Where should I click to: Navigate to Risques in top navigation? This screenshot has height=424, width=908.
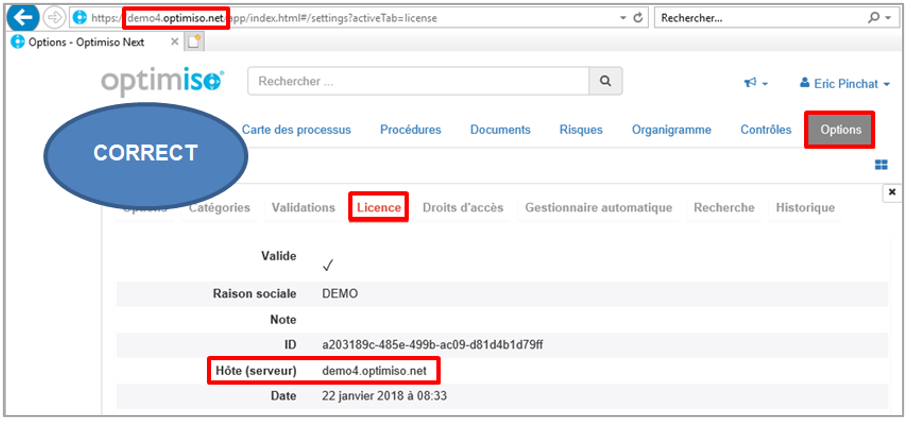click(581, 130)
